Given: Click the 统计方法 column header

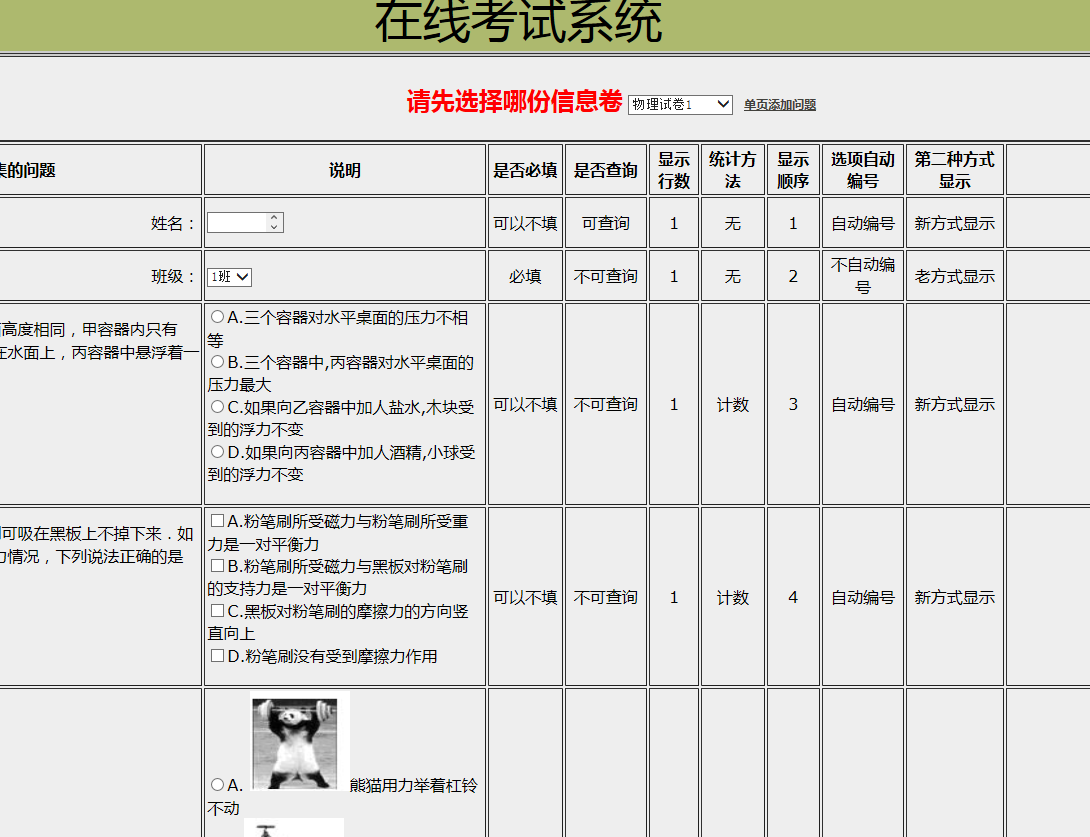Looking at the screenshot, I should (x=733, y=170).
